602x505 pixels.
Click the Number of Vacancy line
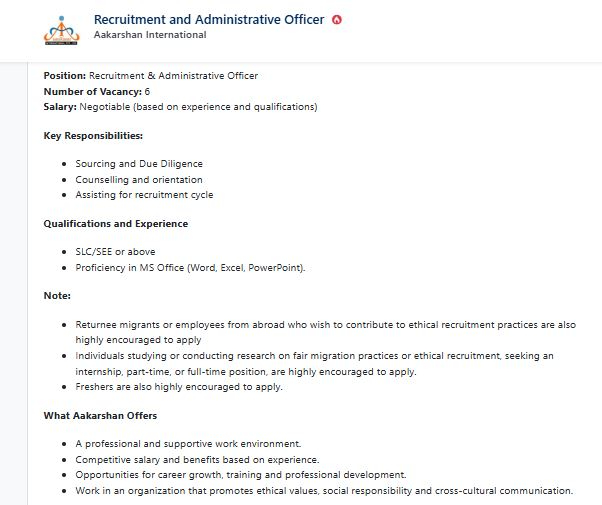97,91
